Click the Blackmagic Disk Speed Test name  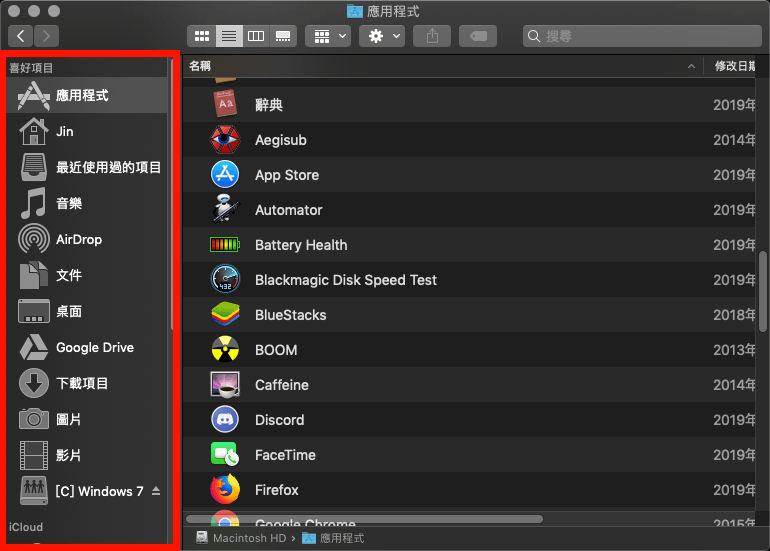[x=346, y=280]
